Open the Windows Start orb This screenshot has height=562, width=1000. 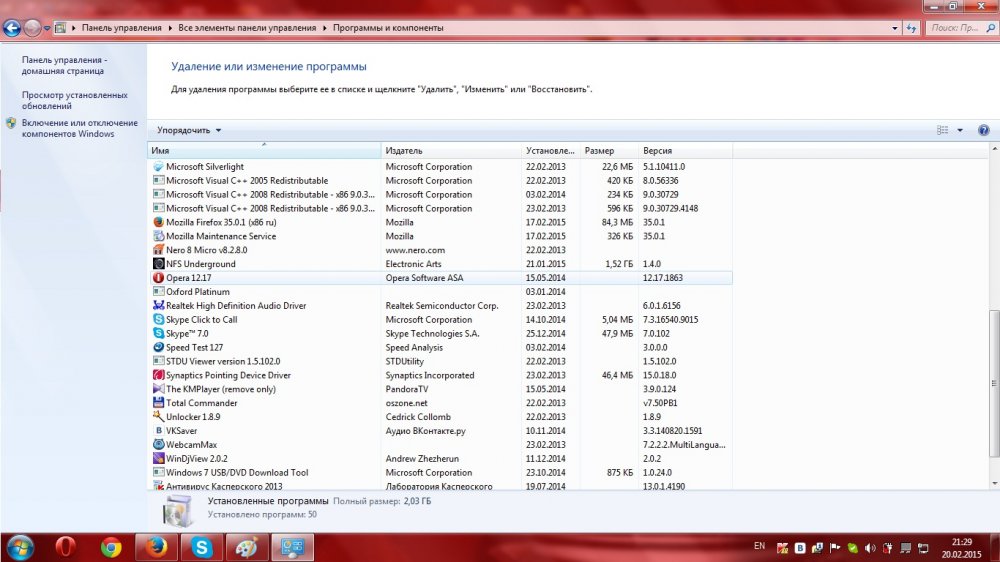coord(20,547)
